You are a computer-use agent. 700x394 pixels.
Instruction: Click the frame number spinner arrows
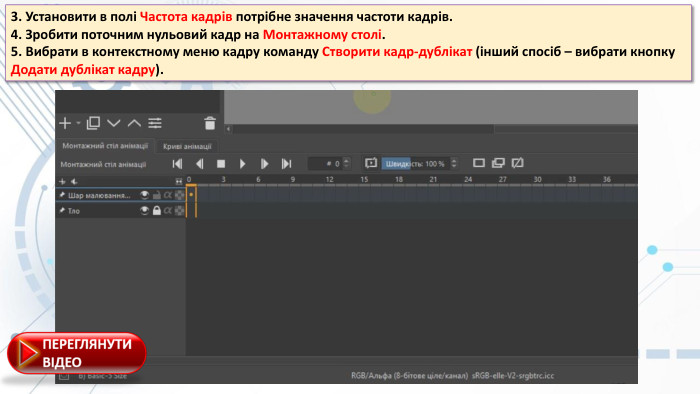tap(346, 164)
